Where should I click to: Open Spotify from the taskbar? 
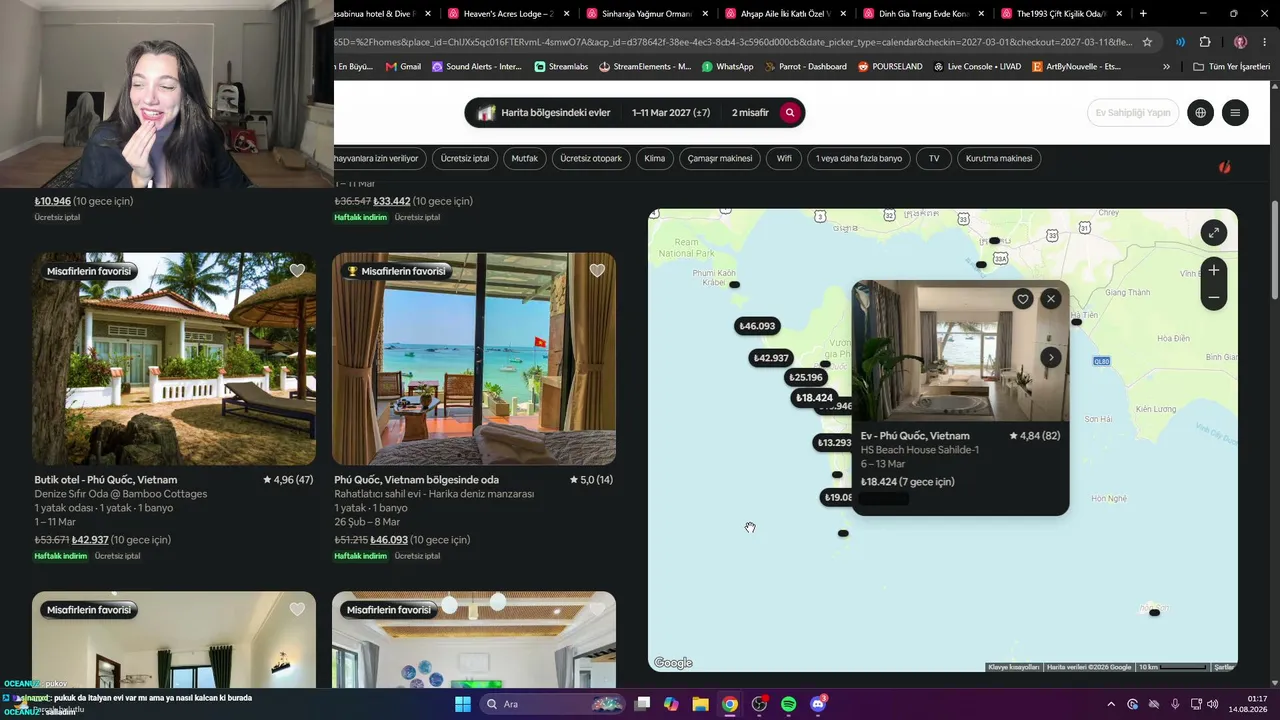[788, 704]
